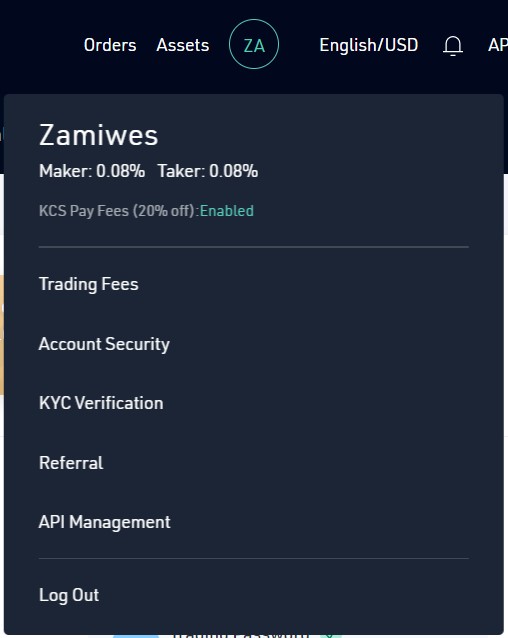This screenshot has height=638, width=508.
Task: Open API Management option
Action: 105,522
